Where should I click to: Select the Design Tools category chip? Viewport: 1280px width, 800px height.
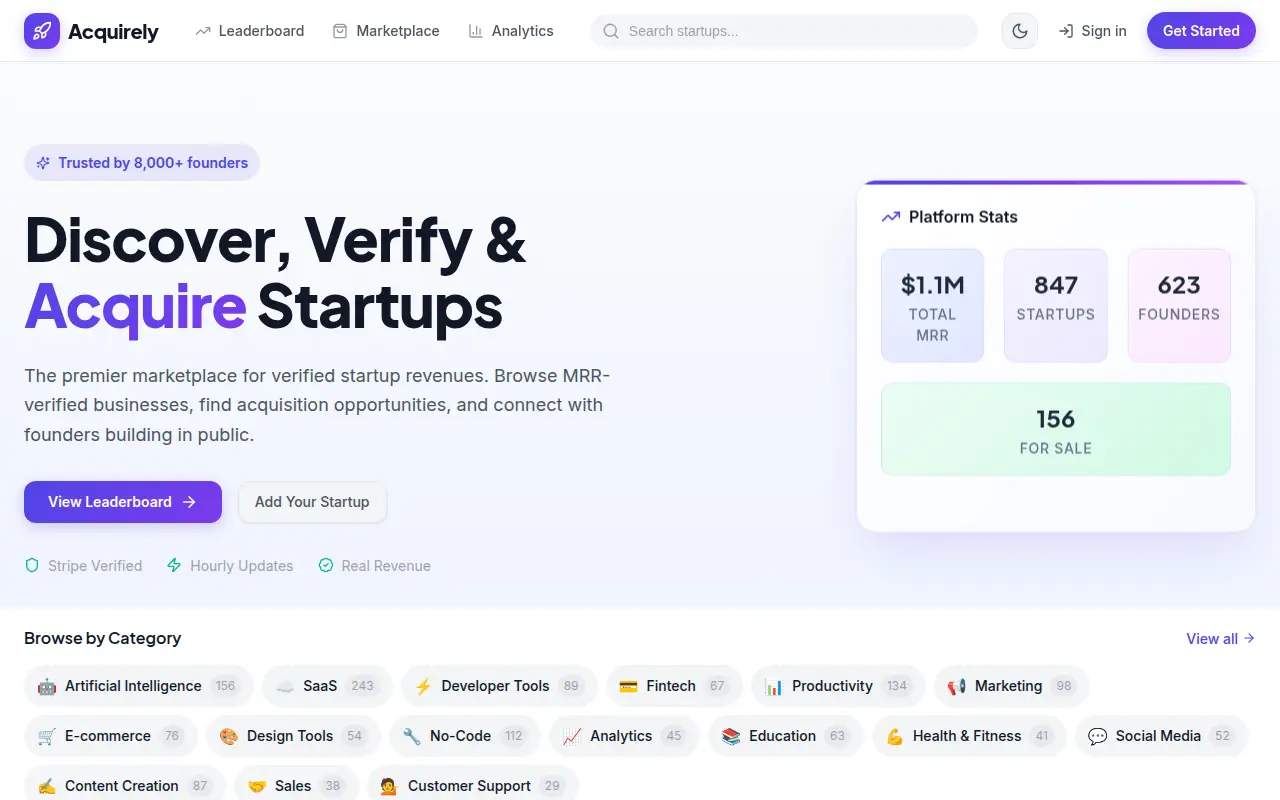(293, 736)
